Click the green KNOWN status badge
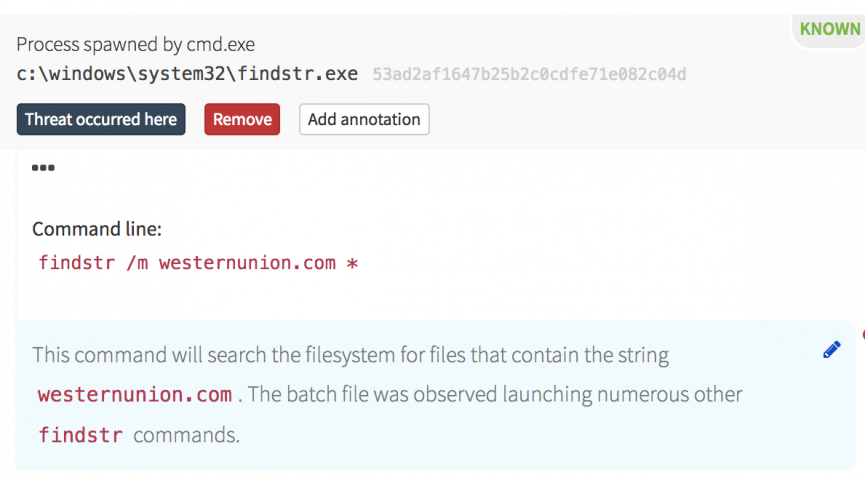Viewport: 865px width, 483px height. [x=829, y=29]
